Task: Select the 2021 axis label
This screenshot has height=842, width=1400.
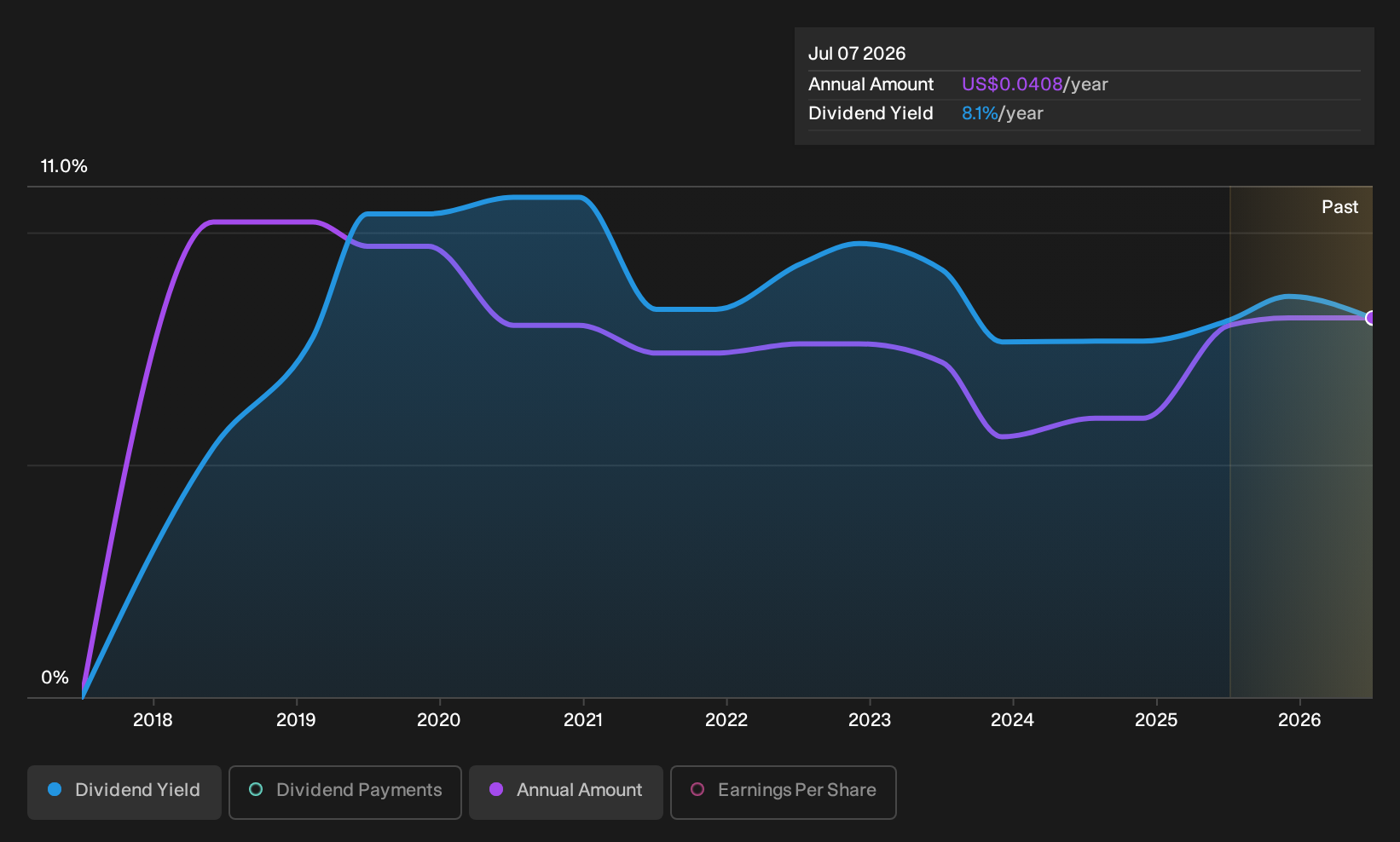Action: [583, 720]
